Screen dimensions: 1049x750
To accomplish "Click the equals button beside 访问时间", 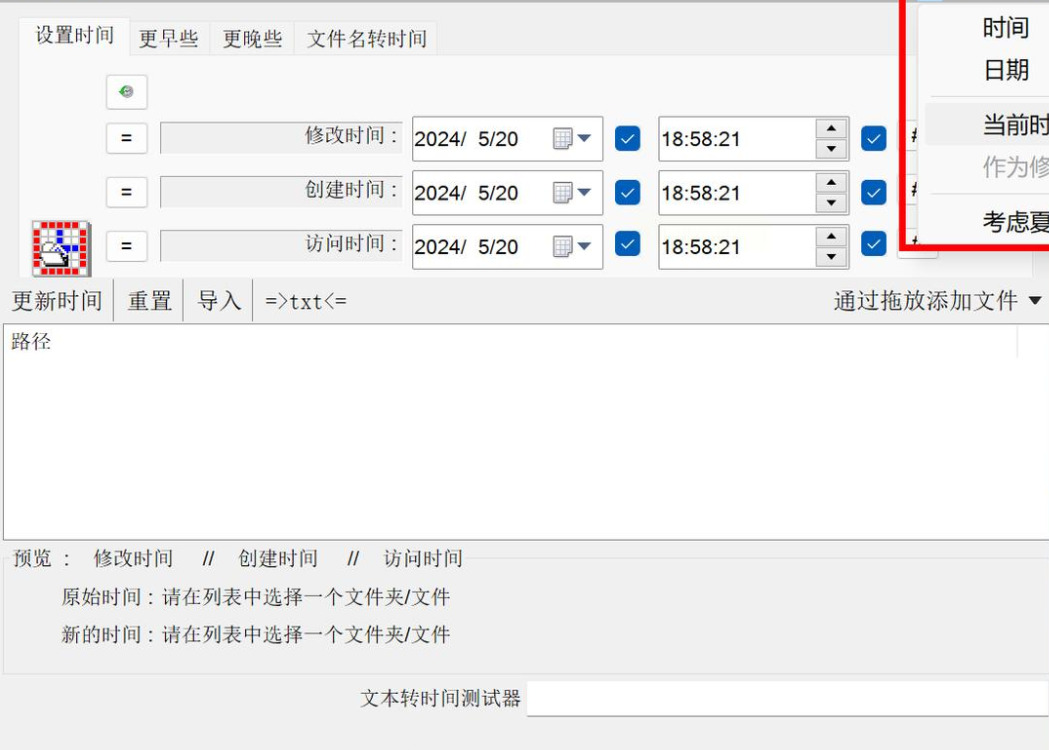I will click(x=126, y=246).
